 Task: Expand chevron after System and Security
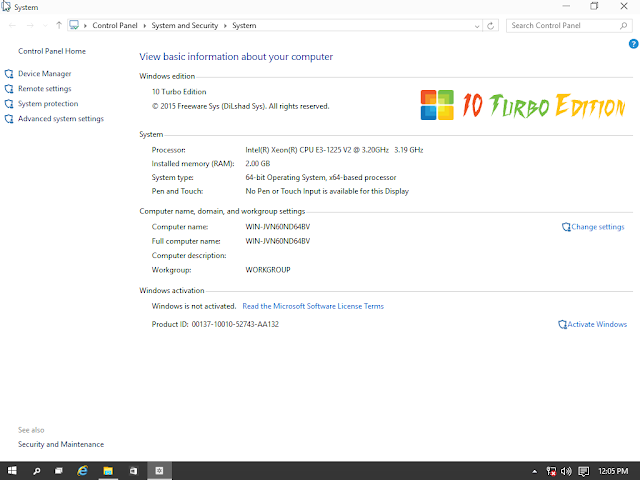tap(225, 26)
